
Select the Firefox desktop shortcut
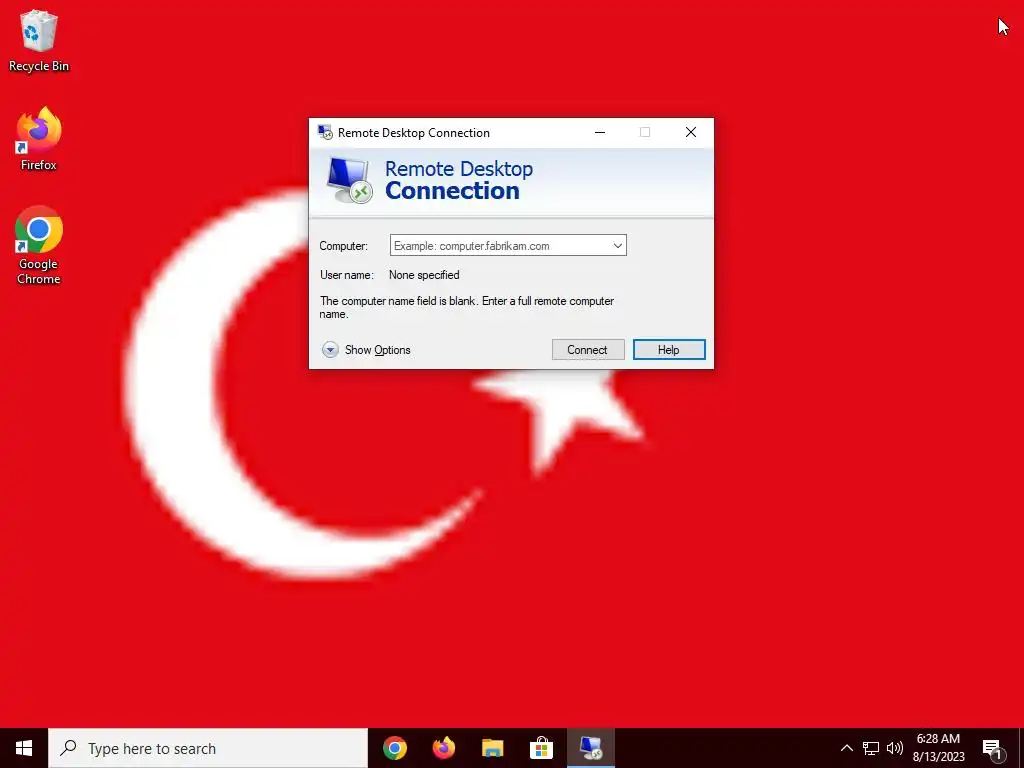[x=39, y=138]
